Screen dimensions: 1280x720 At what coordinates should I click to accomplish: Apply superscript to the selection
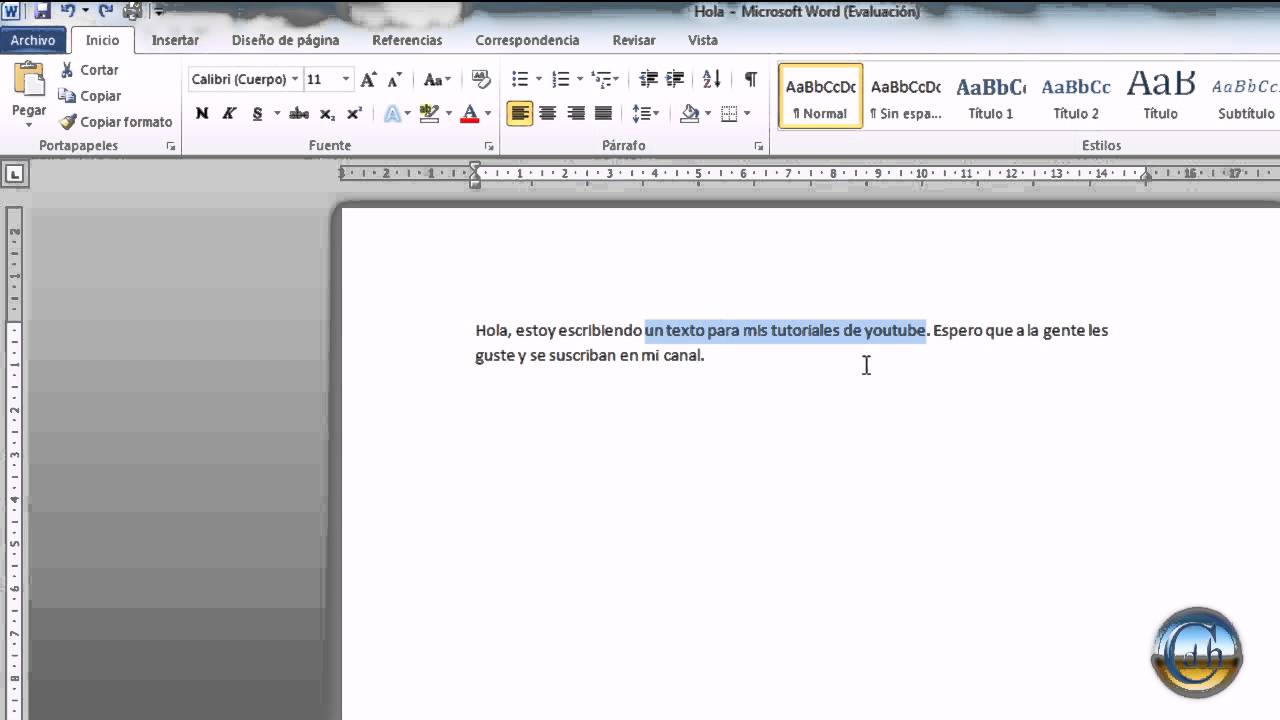coord(354,114)
